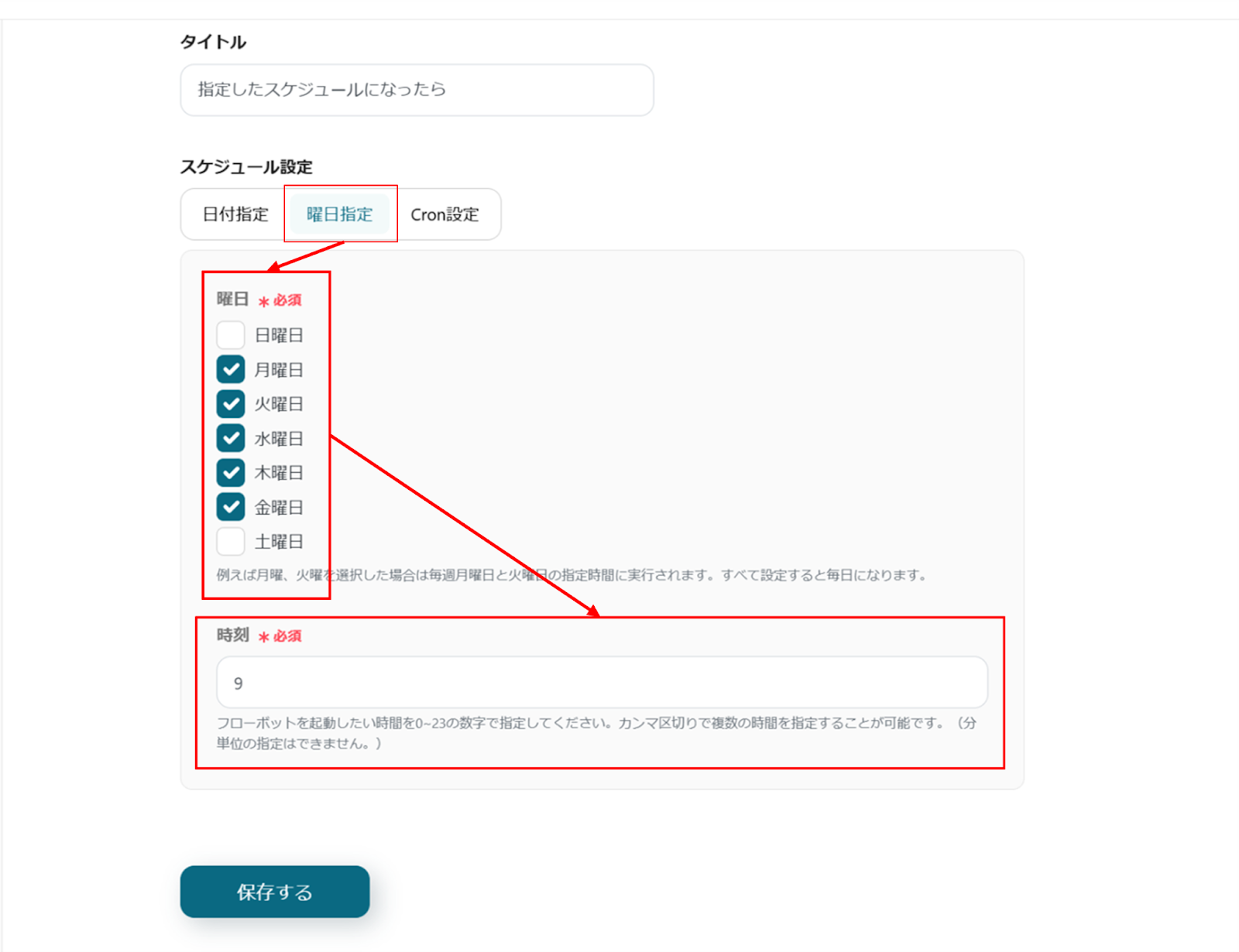Click the 月曜日 label text

[279, 370]
